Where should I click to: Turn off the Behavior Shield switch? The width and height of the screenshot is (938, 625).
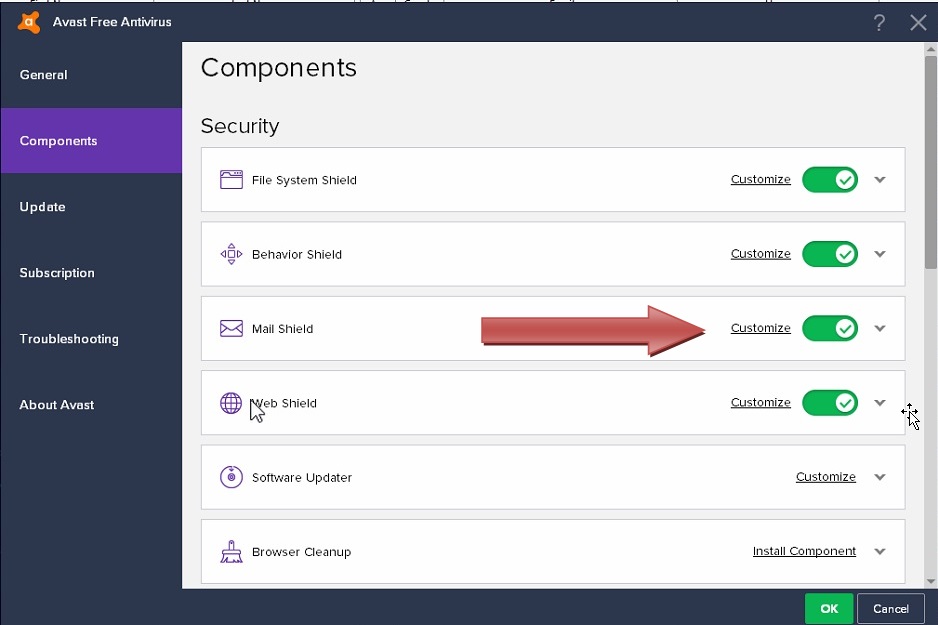830,254
